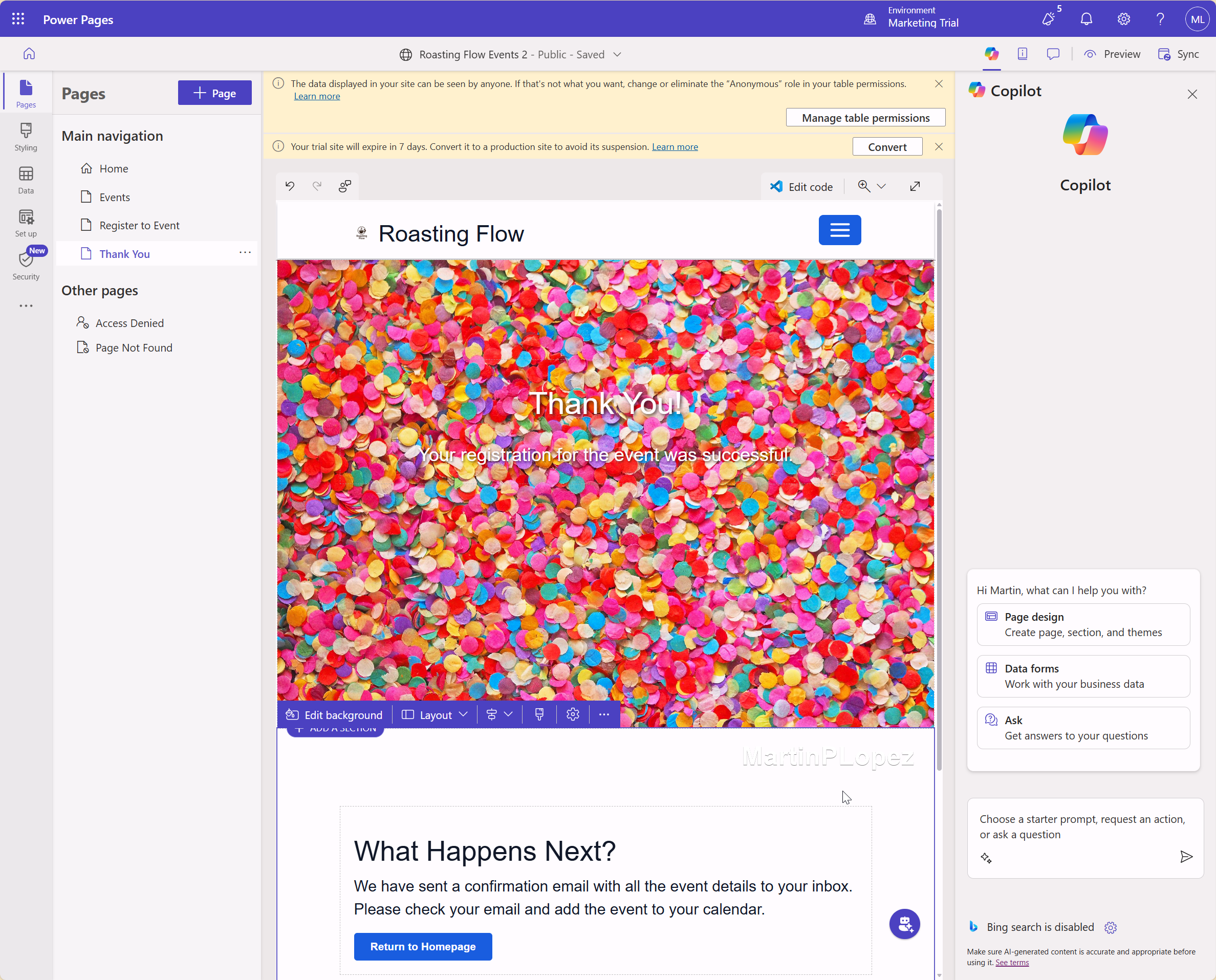This screenshot has height=980, width=1216.
Task: Expand the zoom level chevron
Action: 882,186
